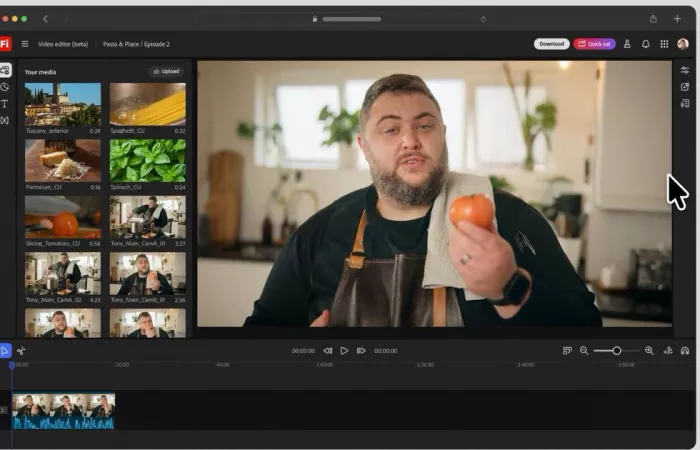This screenshot has height=450, width=700.
Task: Open the transitions panel in left sidebar
Action: 5,120
